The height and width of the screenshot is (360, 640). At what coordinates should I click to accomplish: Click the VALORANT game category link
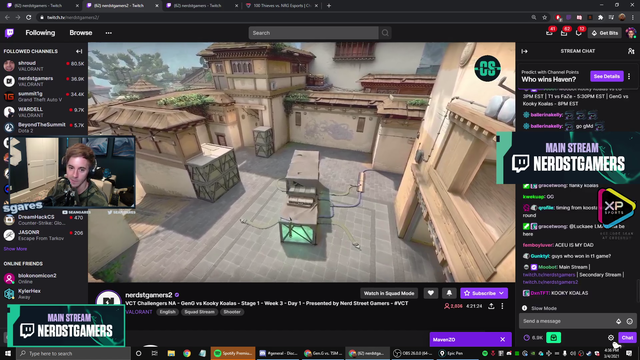pyautogui.click(x=139, y=312)
